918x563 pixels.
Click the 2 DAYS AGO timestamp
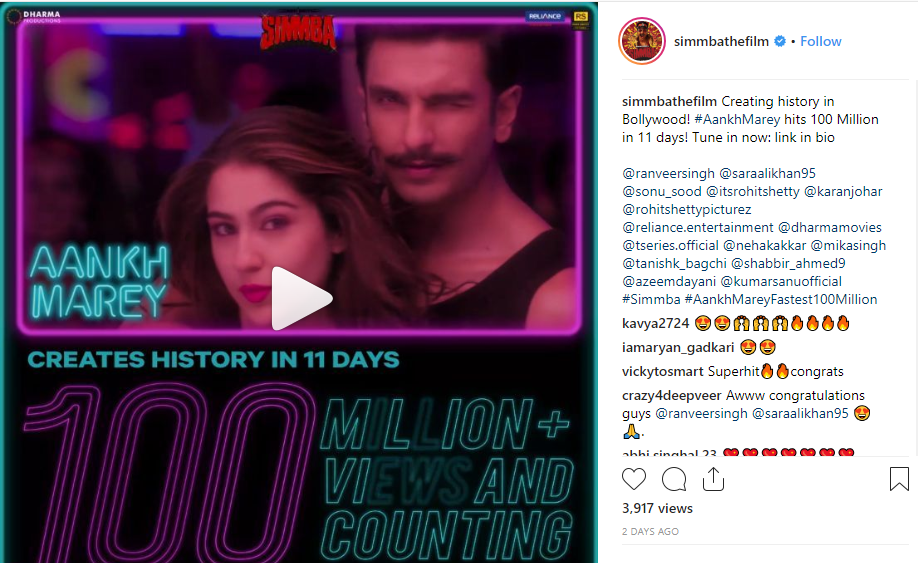650,531
